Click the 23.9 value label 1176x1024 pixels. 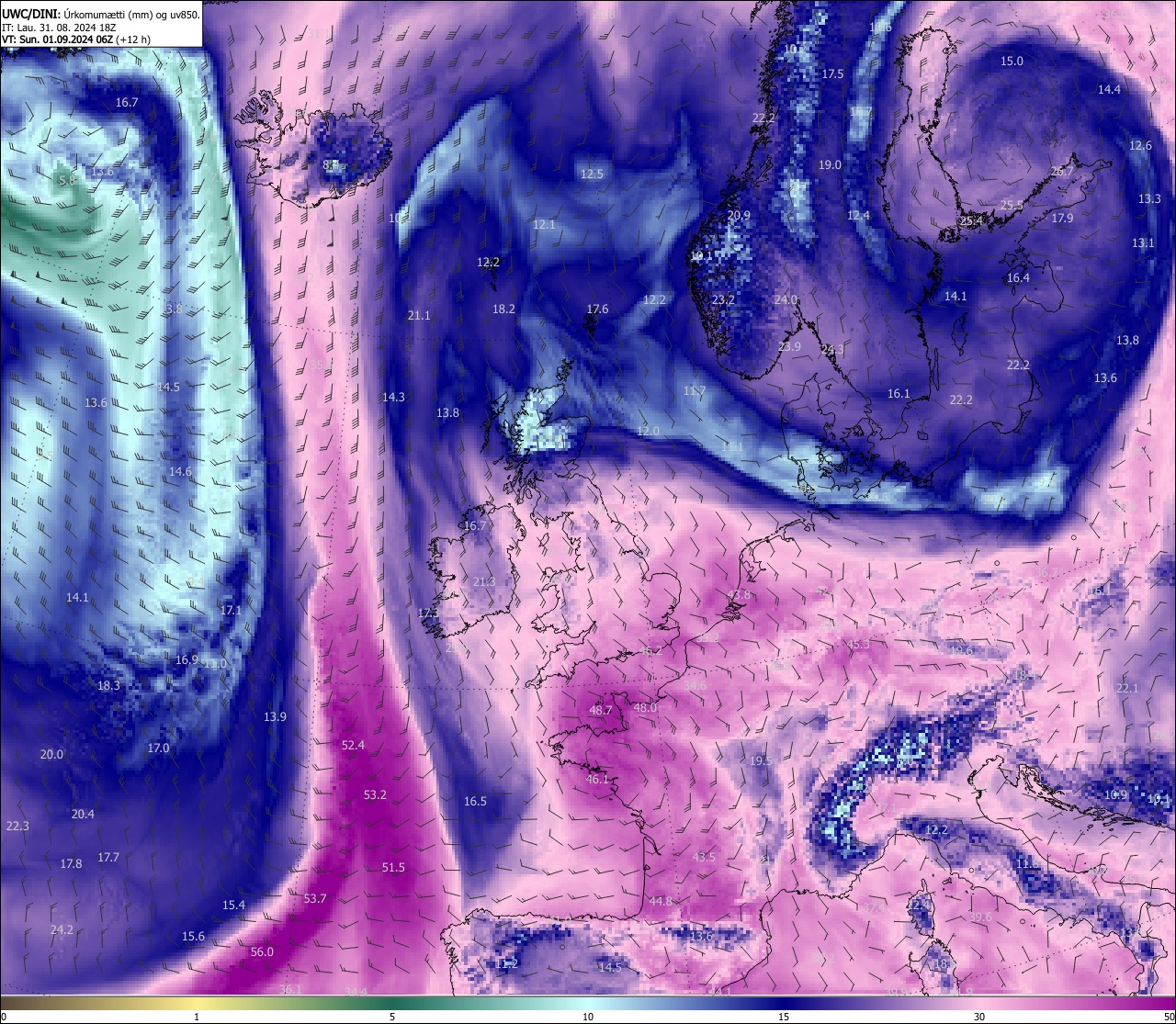(789, 346)
